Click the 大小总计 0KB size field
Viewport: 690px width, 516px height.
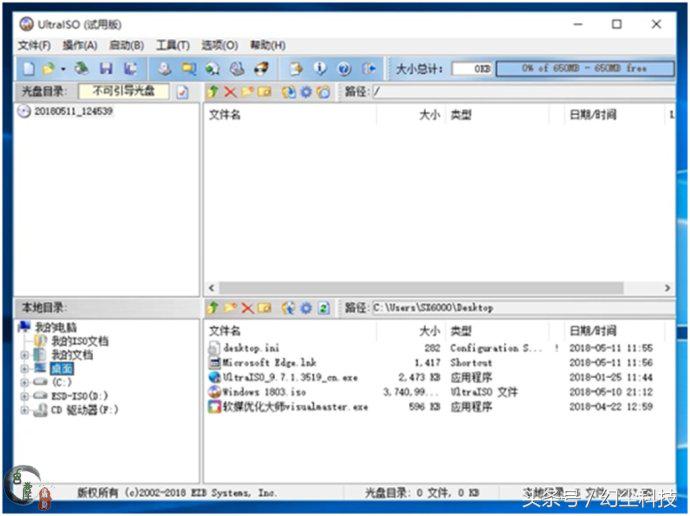click(473, 69)
